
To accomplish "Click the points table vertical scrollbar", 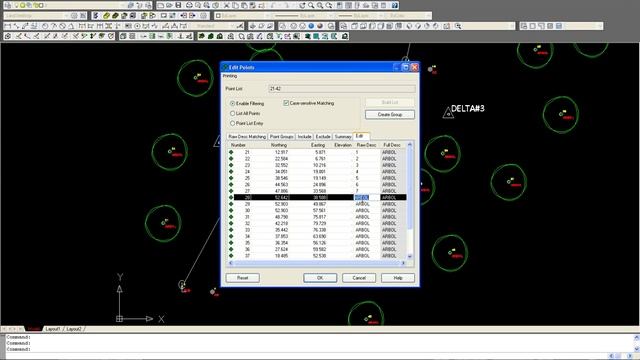I will [x=410, y=200].
